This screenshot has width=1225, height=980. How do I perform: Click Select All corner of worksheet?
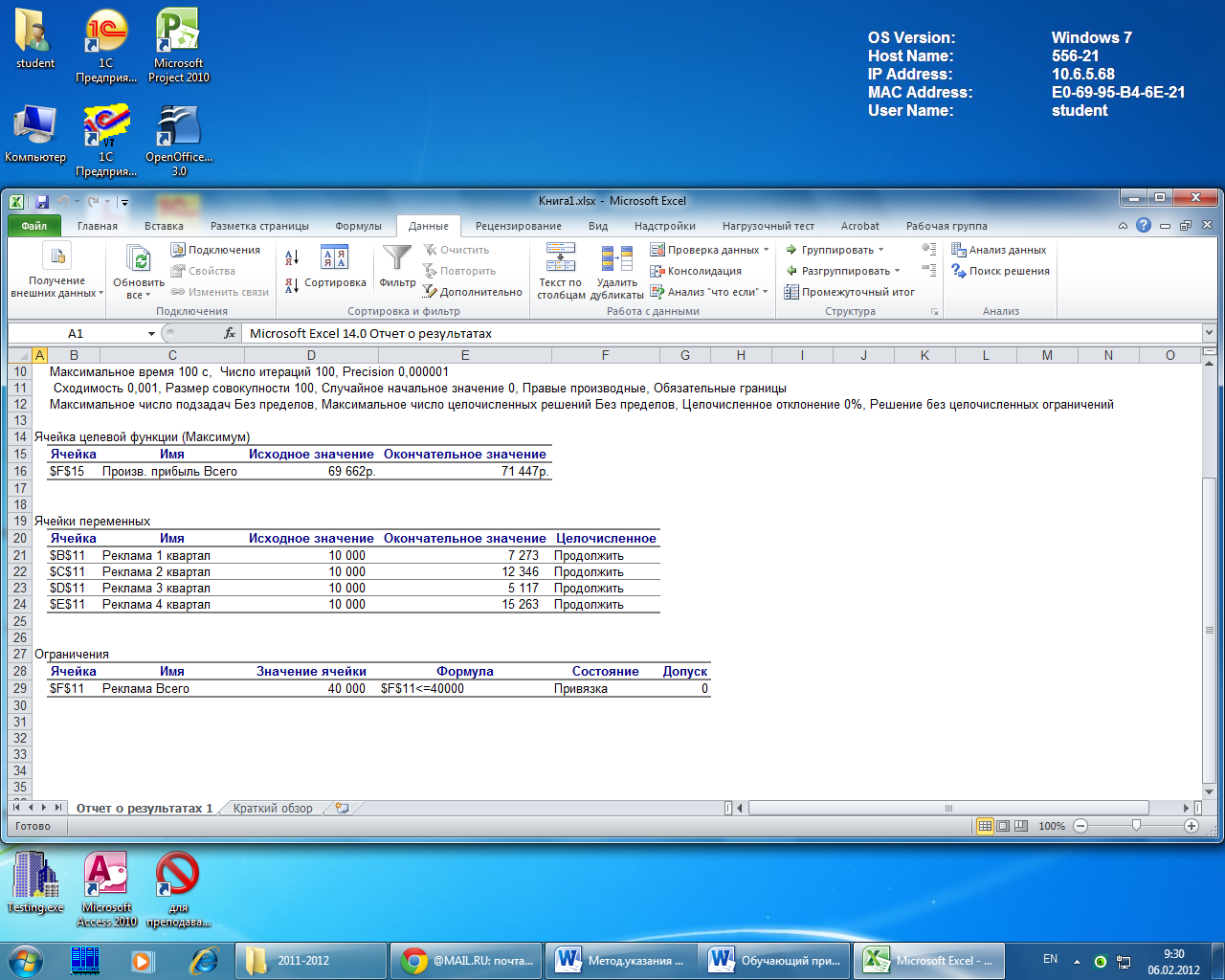pos(19,355)
